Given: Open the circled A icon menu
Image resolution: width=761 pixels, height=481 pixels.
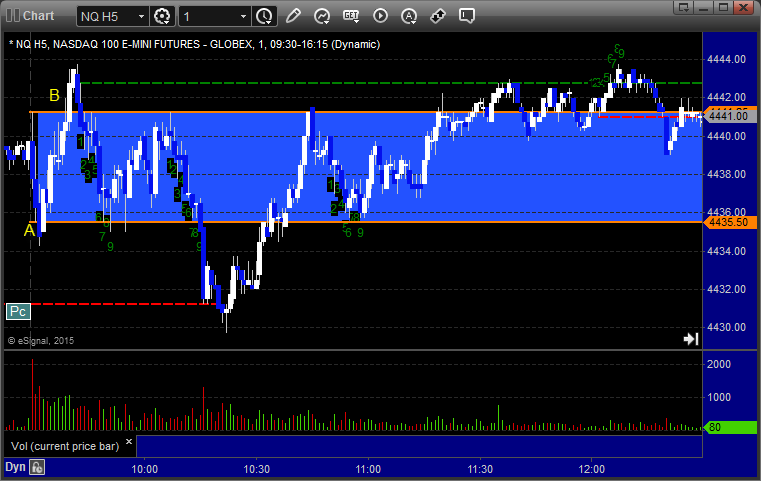Looking at the screenshot, I should [x=409, y=16].
